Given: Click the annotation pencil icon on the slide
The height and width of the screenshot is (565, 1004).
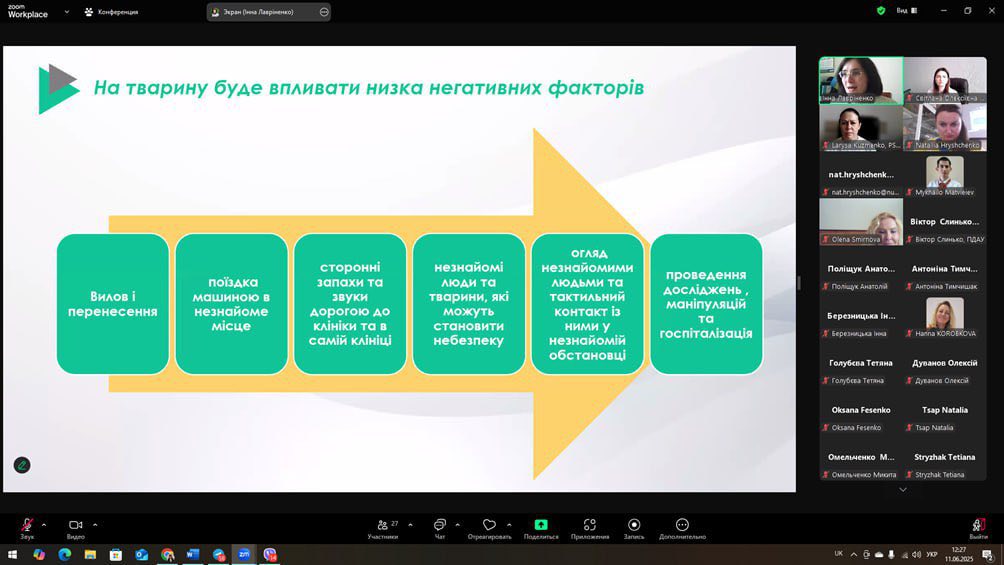Looking at the screenshot, I should pyautogui.click(x=22, y=465).
